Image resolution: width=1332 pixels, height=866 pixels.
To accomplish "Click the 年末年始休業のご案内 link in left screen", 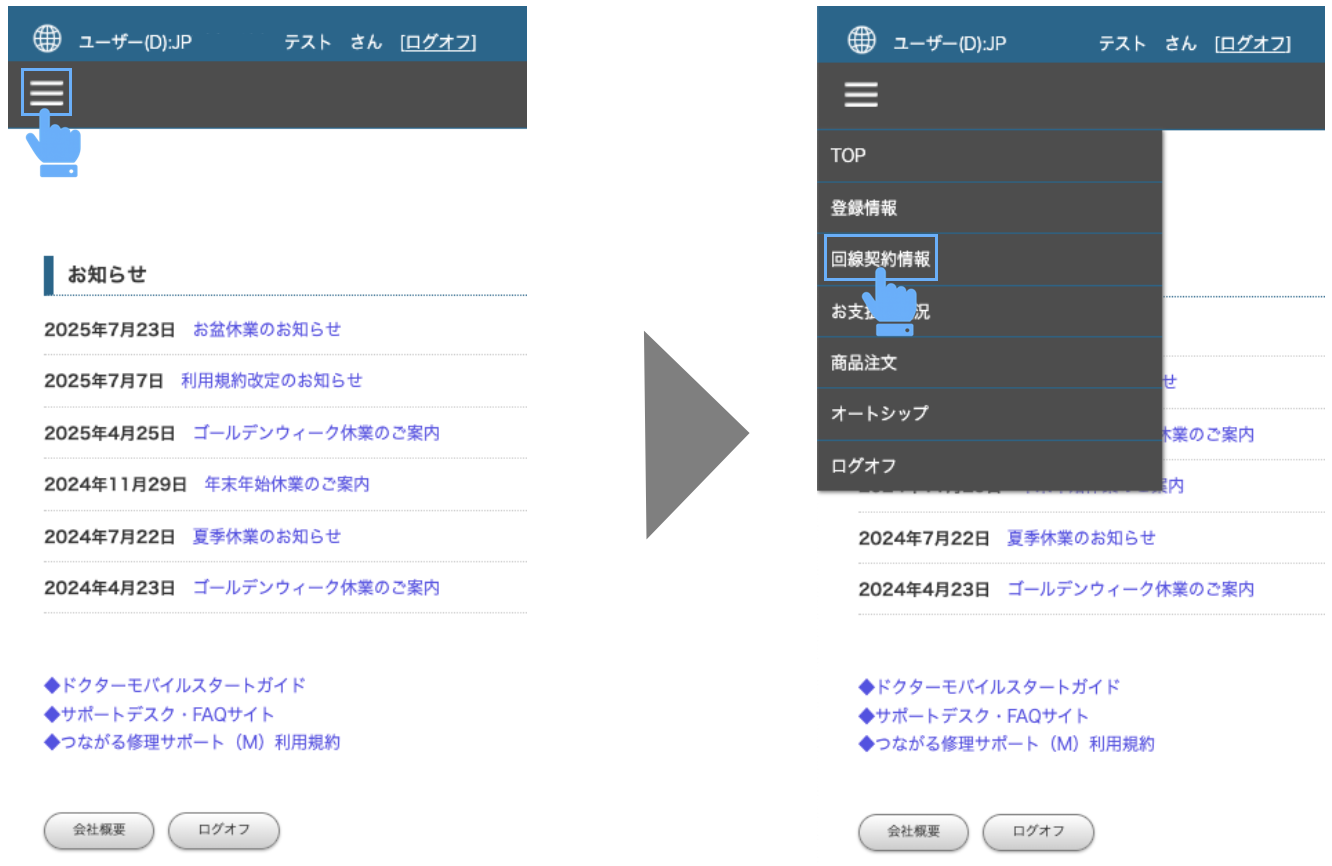I will [x=287, y=484].
